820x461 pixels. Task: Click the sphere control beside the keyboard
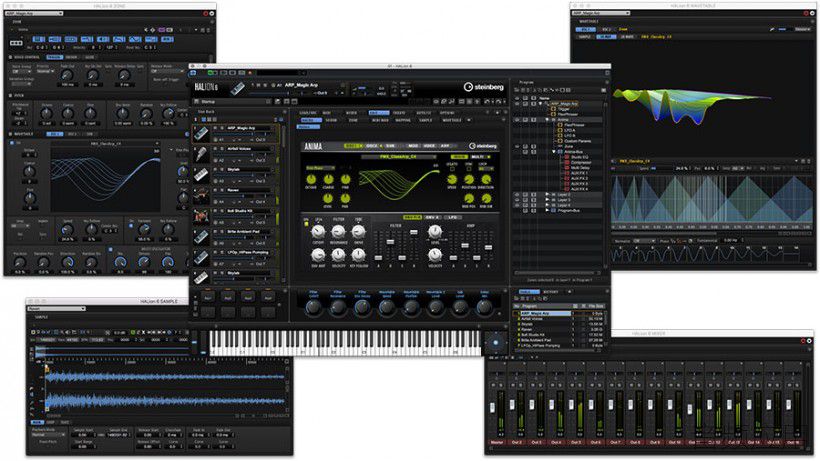click(x=496, y=343)
